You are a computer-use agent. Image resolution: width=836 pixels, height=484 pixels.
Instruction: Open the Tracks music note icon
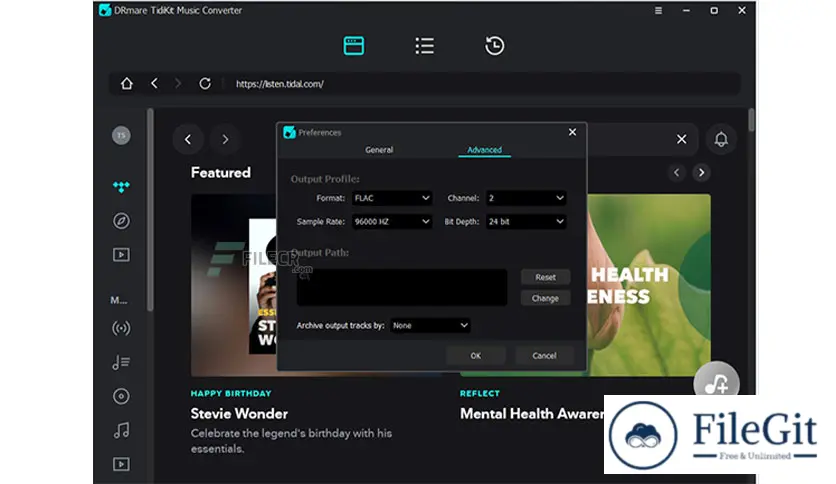121,430
